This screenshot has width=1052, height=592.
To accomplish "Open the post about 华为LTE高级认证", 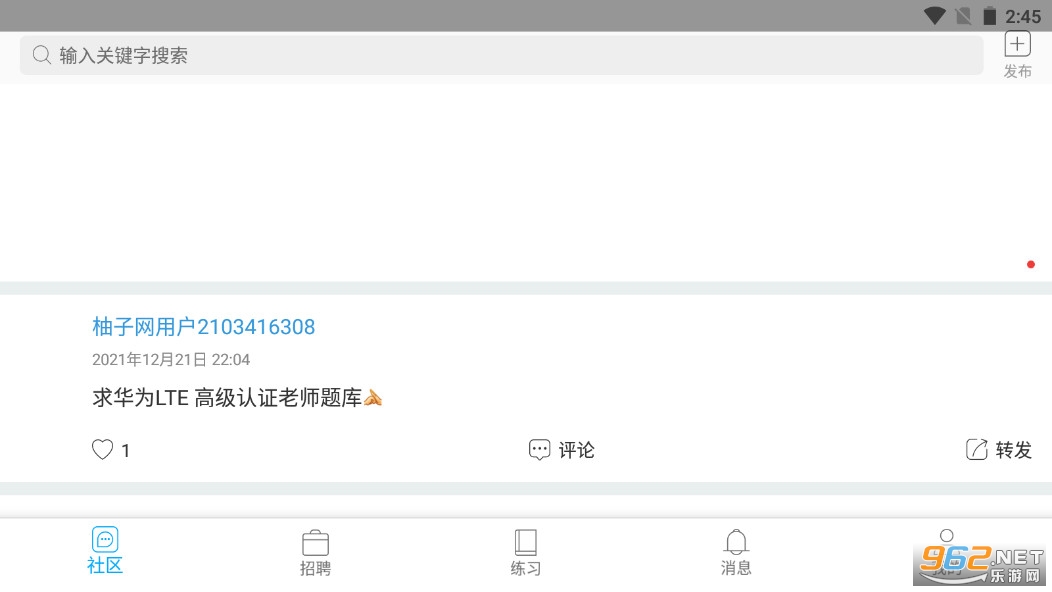I will pos(237,398).
